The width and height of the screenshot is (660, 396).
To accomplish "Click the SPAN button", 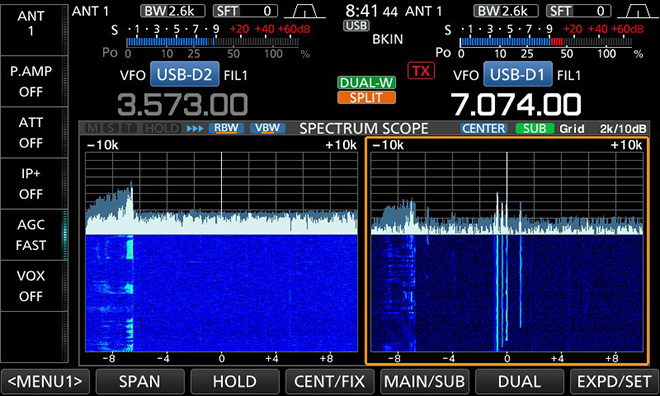I will pos(140,382).
